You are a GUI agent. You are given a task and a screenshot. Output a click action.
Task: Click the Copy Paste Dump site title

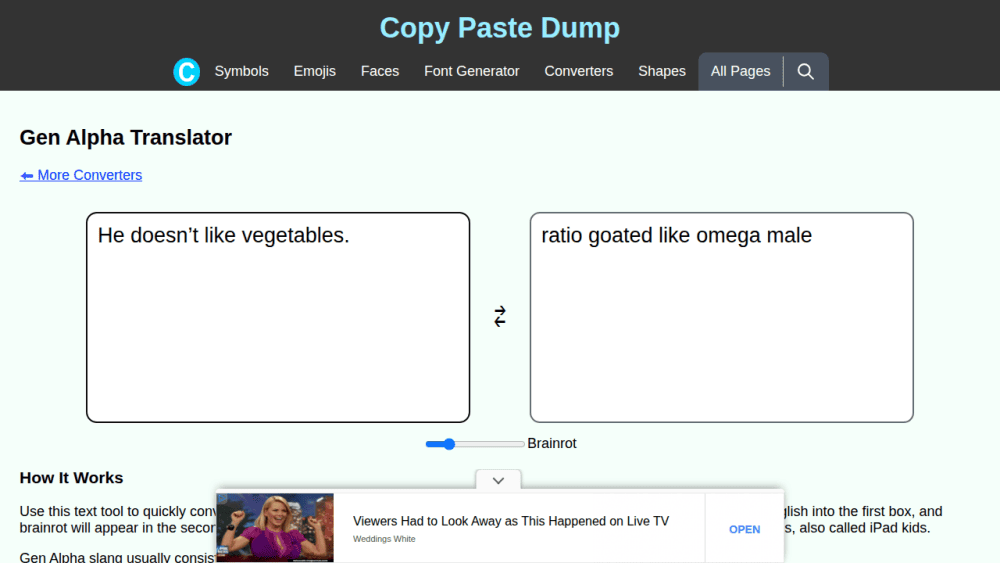pos(500,28)
